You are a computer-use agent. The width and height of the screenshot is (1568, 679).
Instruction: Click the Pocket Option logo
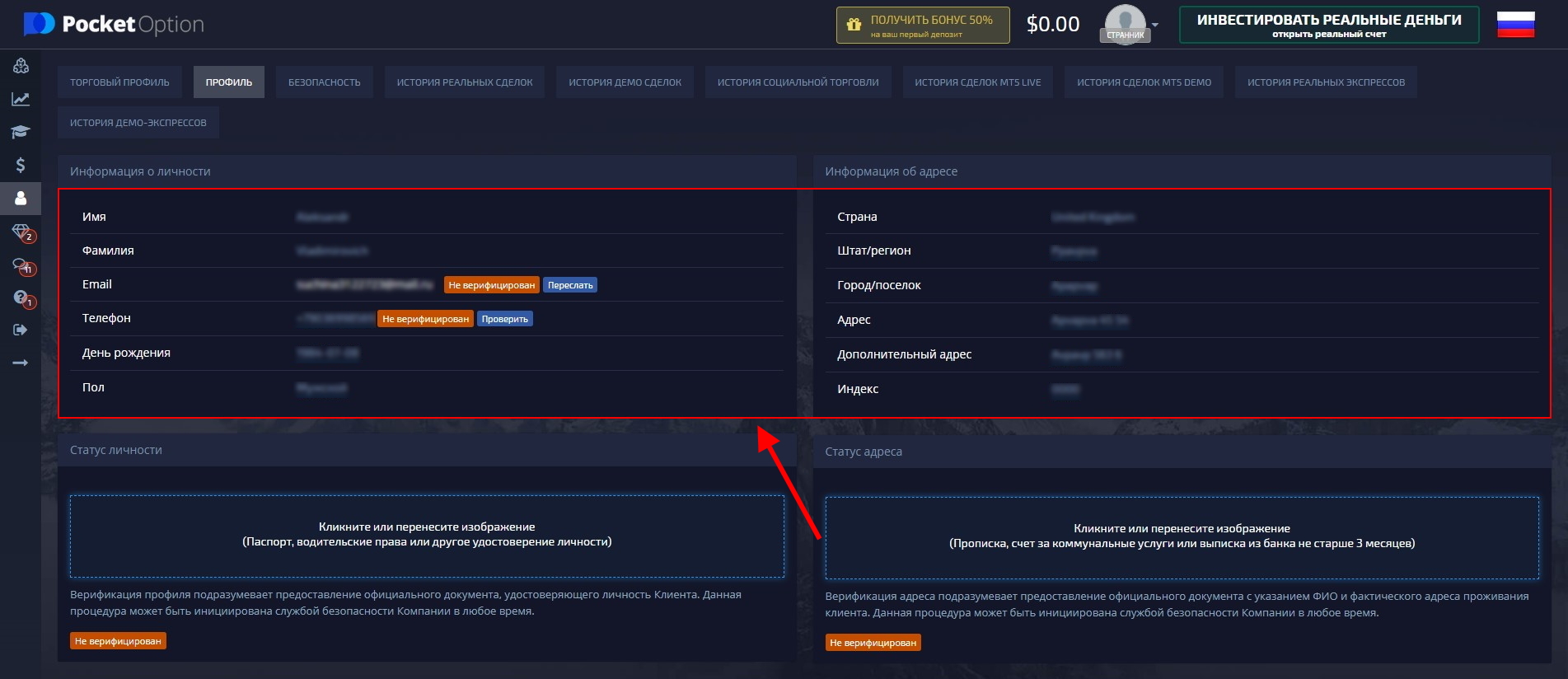point(114,25)
